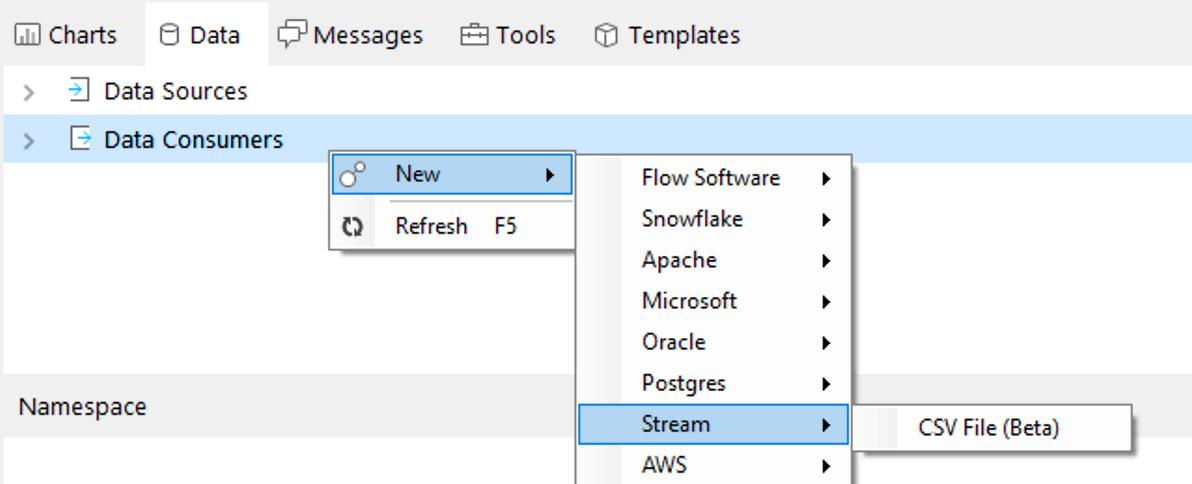This screenshot has width=1192, height=484.
Task: Open the Tools tab
Action: [x=508, y=35]
